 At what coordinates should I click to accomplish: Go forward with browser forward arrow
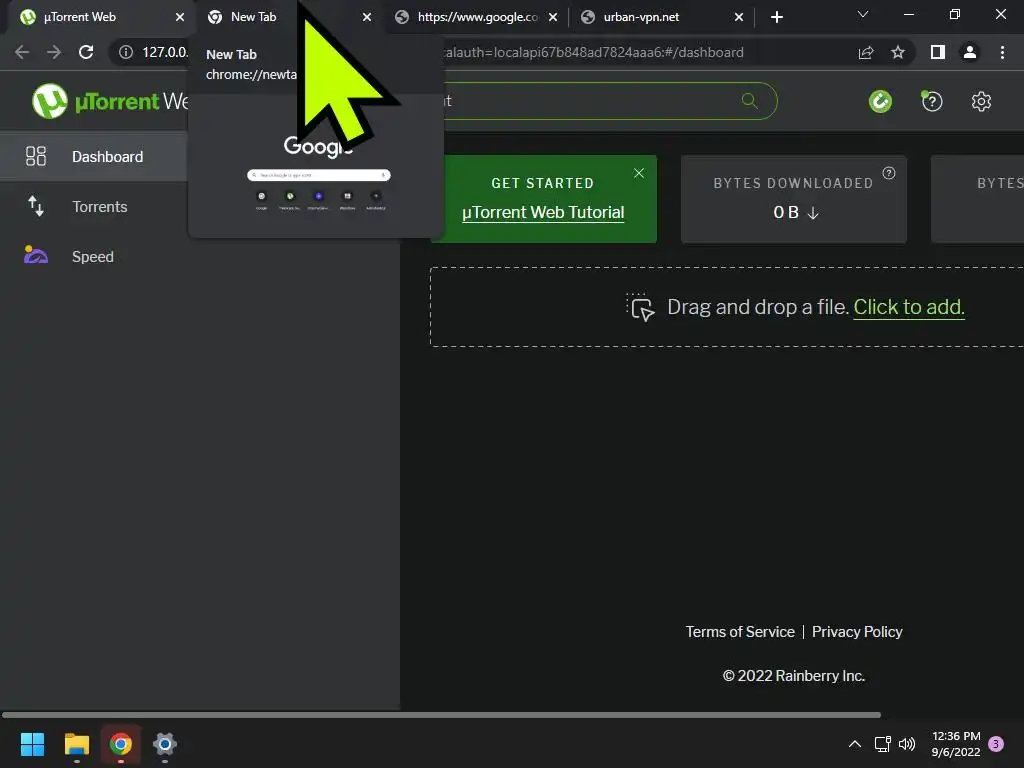54,52
